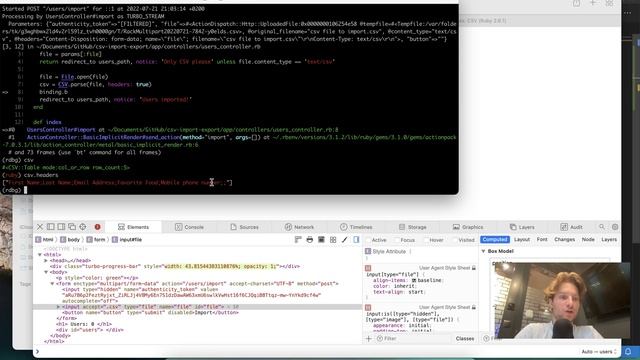Open the Graphics tab
This screenshot has height=360, width=640.
click(x=468, y=227)
